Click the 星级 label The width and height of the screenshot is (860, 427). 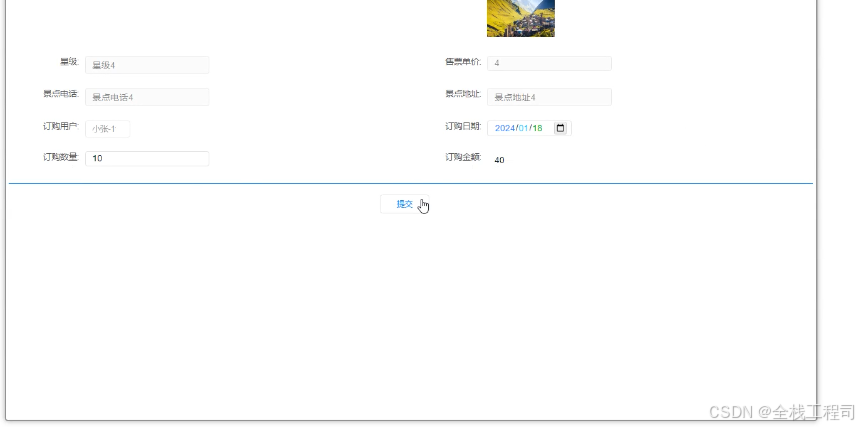(69, 62)
